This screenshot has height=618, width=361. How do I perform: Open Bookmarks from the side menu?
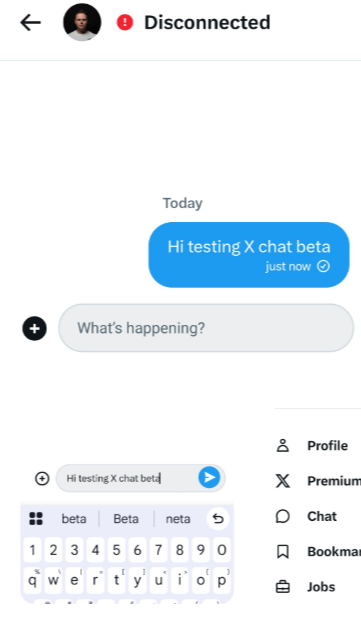click(x=318, y=552)
